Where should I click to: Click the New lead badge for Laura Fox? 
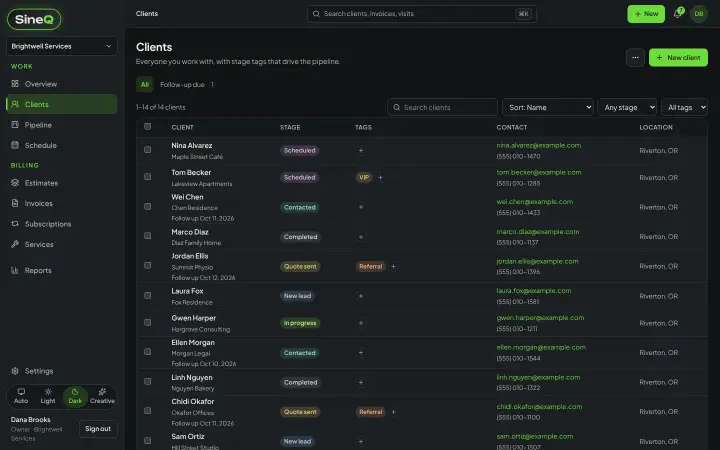pyautogui.click(x=297, y=296)
